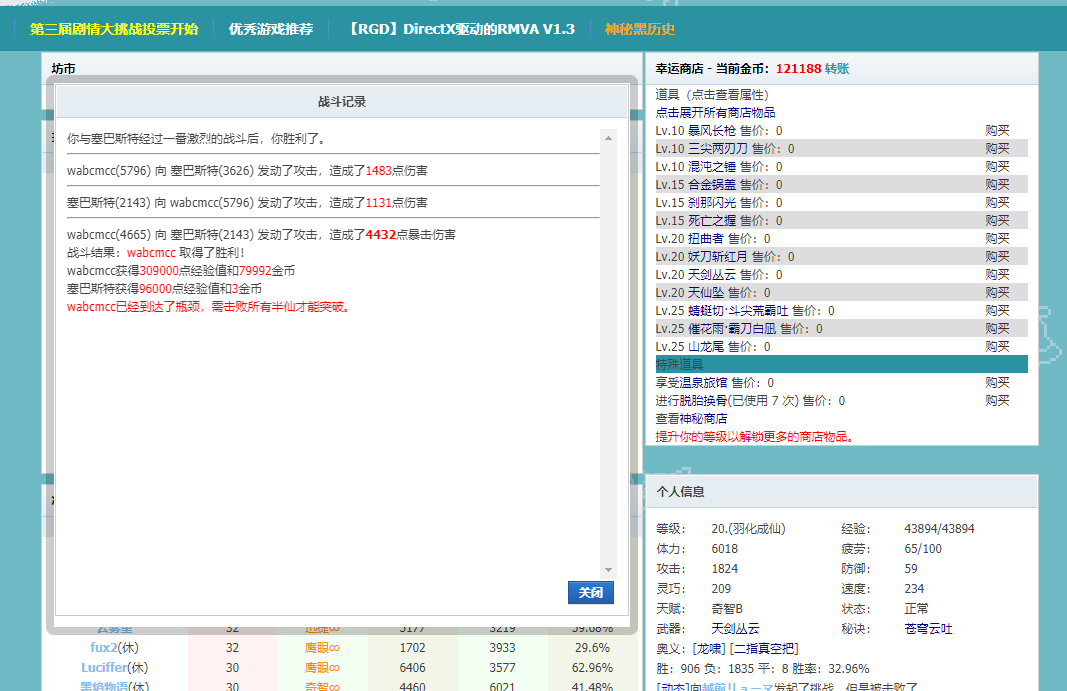This screenshot has height=691, width=1067.
Task: Click [龙啸] skill link
Action: click(708, 649)
